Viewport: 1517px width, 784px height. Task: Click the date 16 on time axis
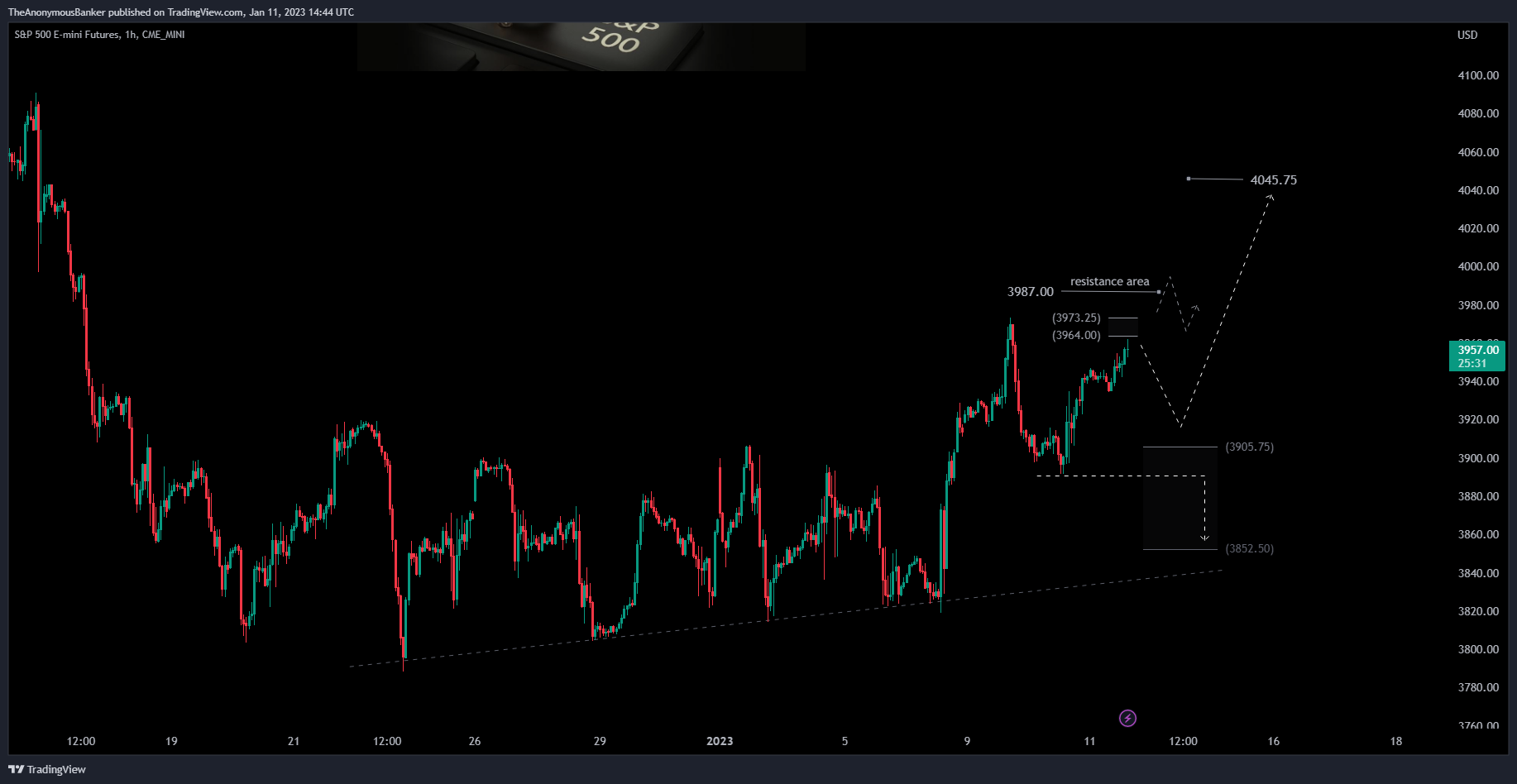click(1274, 741)
